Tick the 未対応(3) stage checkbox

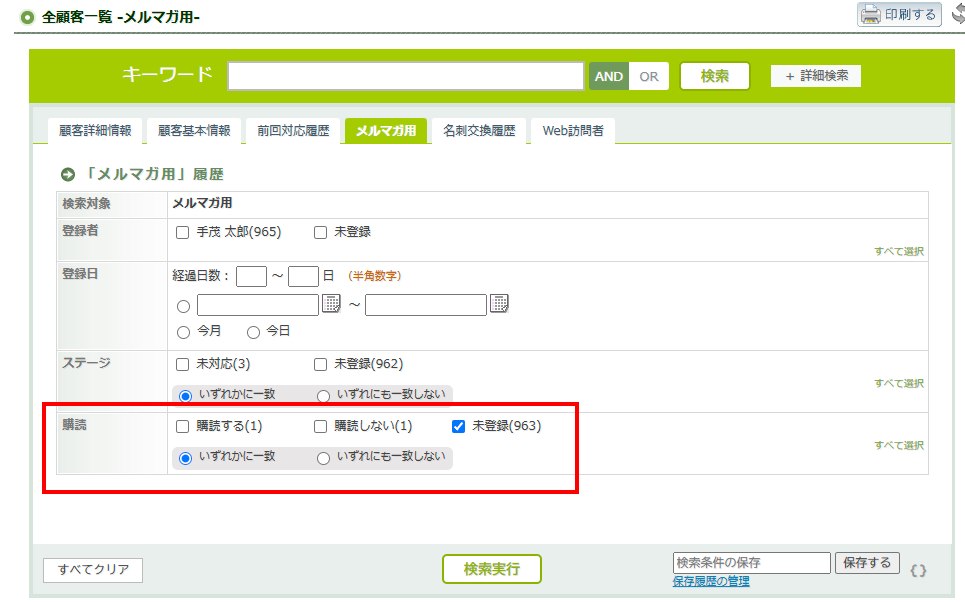(x=182, y=364)
